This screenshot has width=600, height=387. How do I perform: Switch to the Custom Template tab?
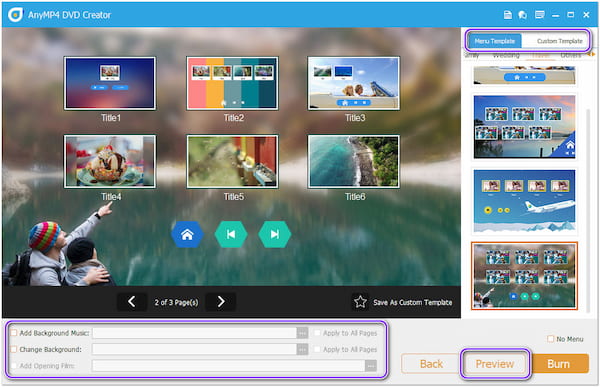[559, 41]
